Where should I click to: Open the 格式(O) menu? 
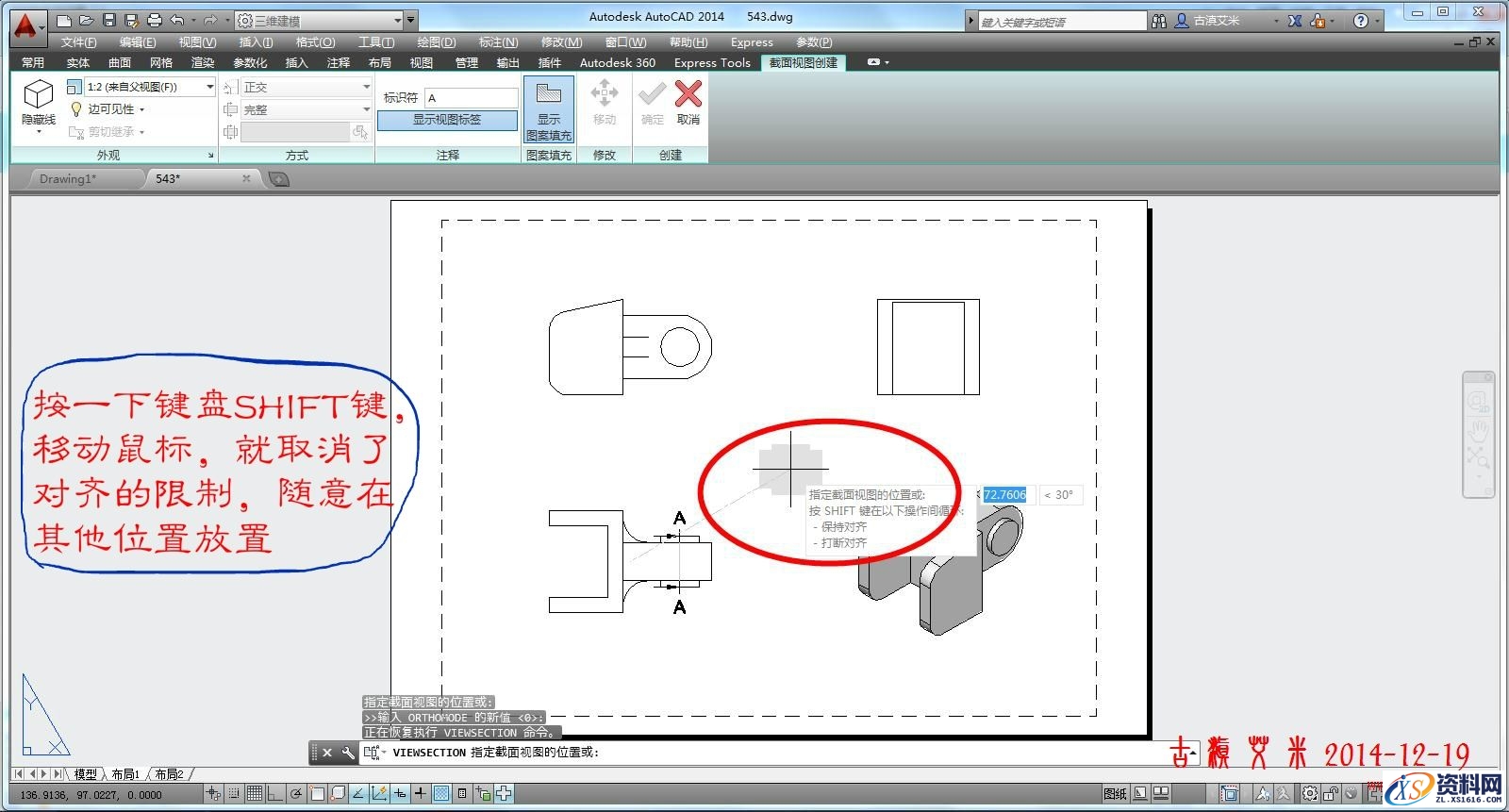point(315,42)
